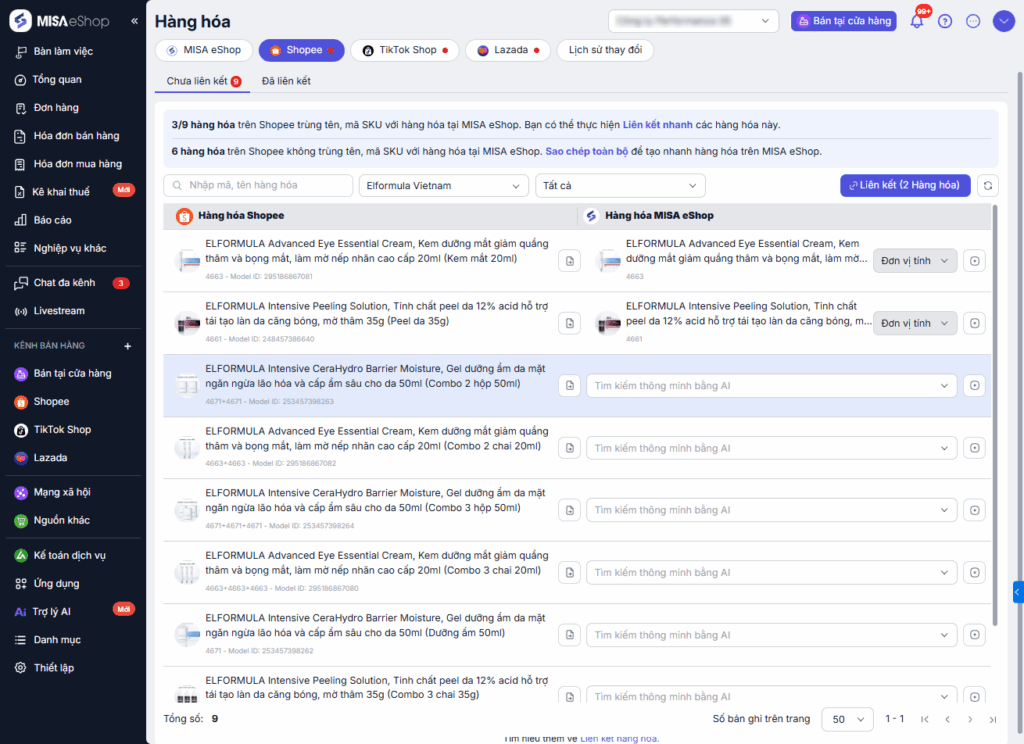
Task: Open AI search field for Dưỡng ẩm 50ml
Action: 771,635
